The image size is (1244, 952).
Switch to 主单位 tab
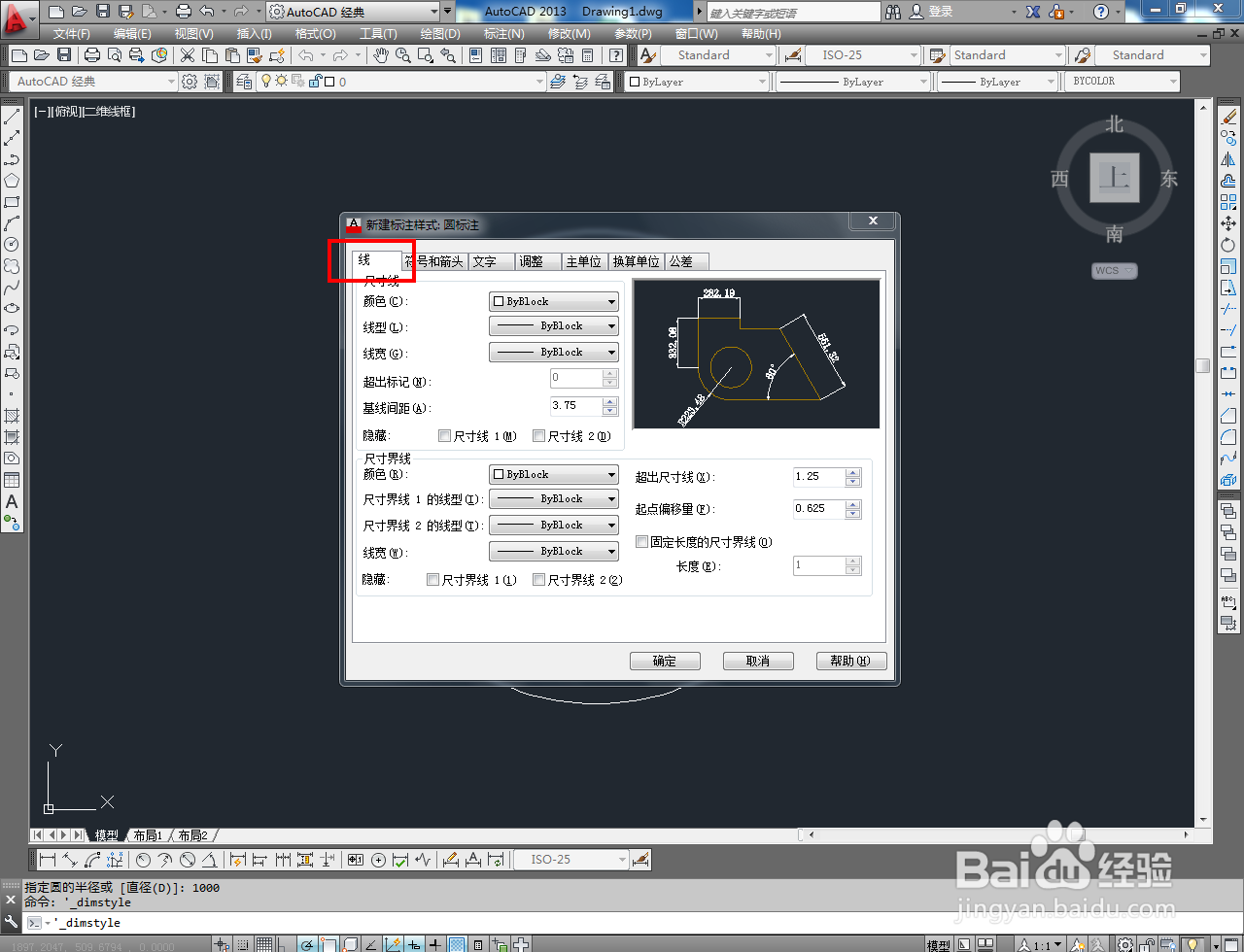584,261
